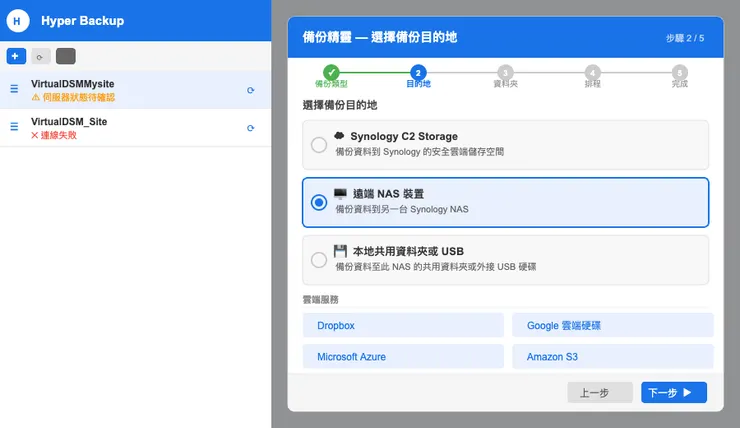Click the green checkmark step 1 circle
Viewport: 740px width, 428px height.
(x=331, y=73)
